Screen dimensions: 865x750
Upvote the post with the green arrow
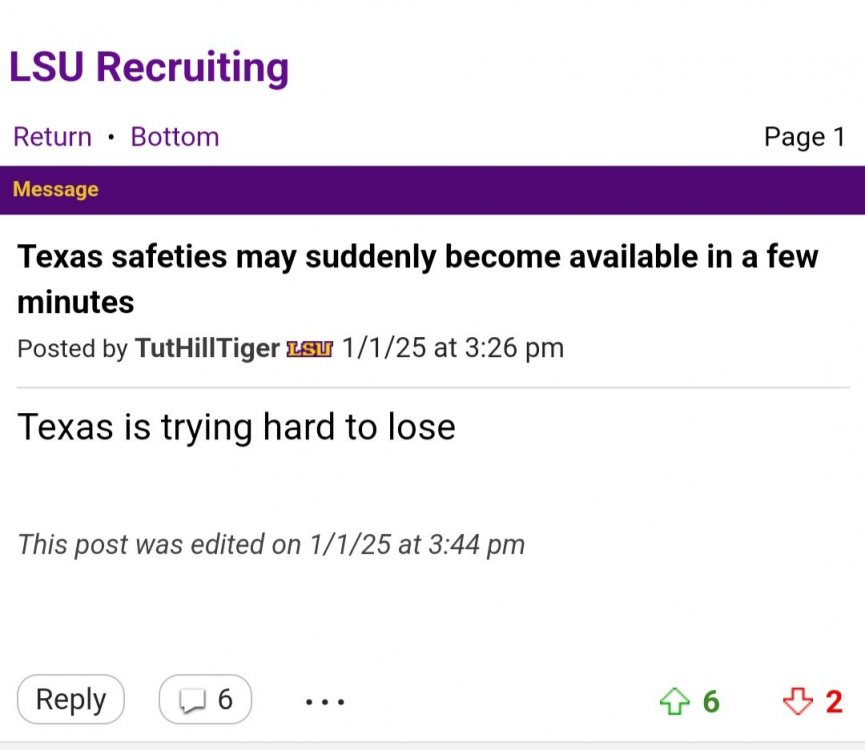coord(677,700)
